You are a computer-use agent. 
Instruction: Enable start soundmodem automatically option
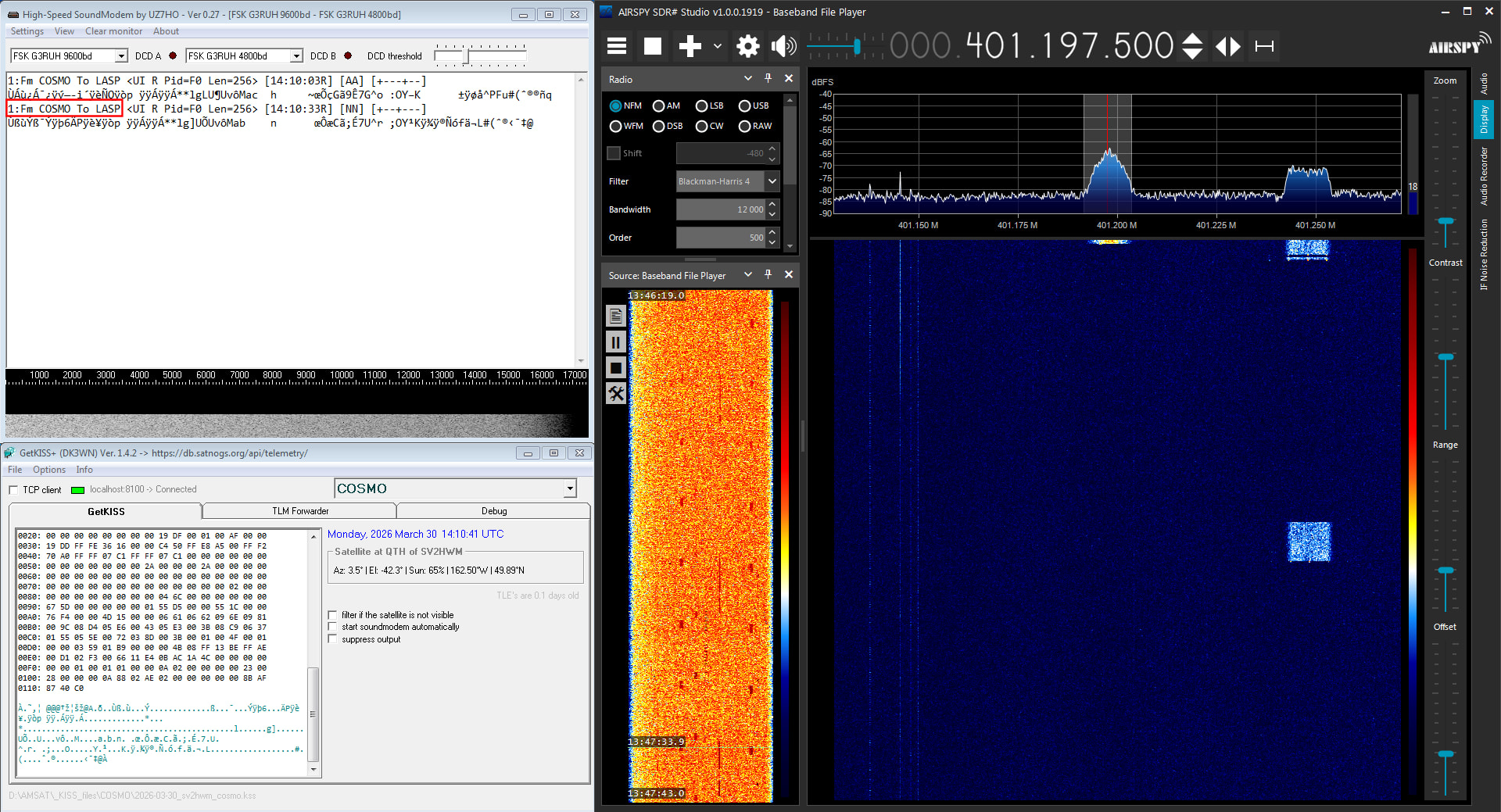click(333, 627)
